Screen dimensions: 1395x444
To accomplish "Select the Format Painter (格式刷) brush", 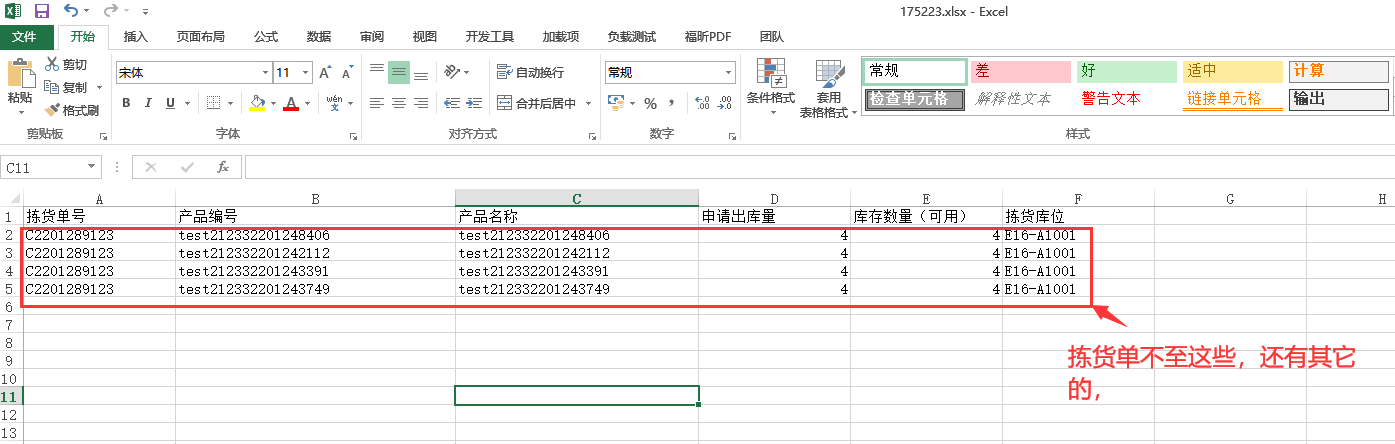I will [71, 110].
